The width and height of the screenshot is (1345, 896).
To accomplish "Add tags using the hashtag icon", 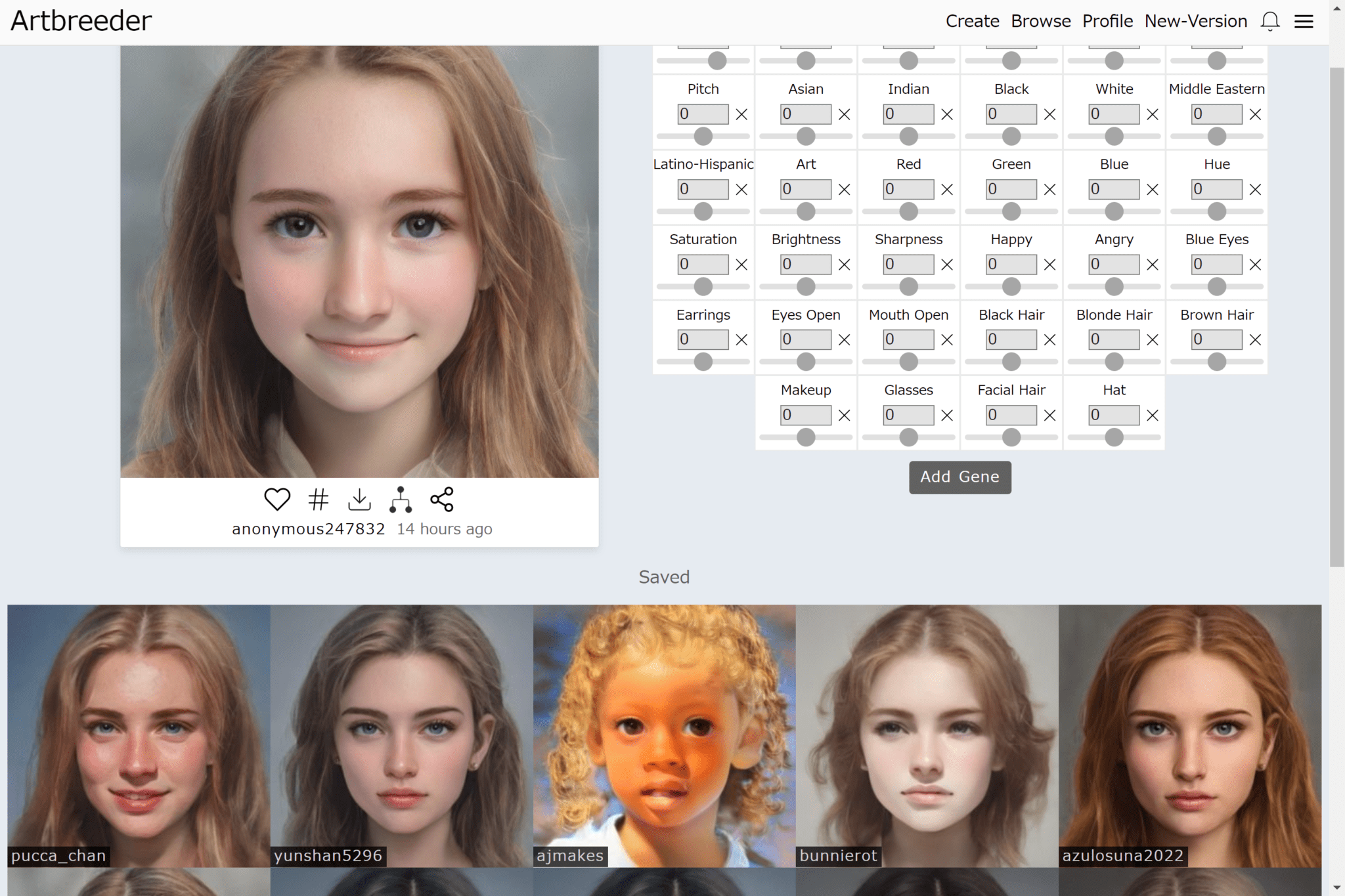I will click(x=319, y=500).
